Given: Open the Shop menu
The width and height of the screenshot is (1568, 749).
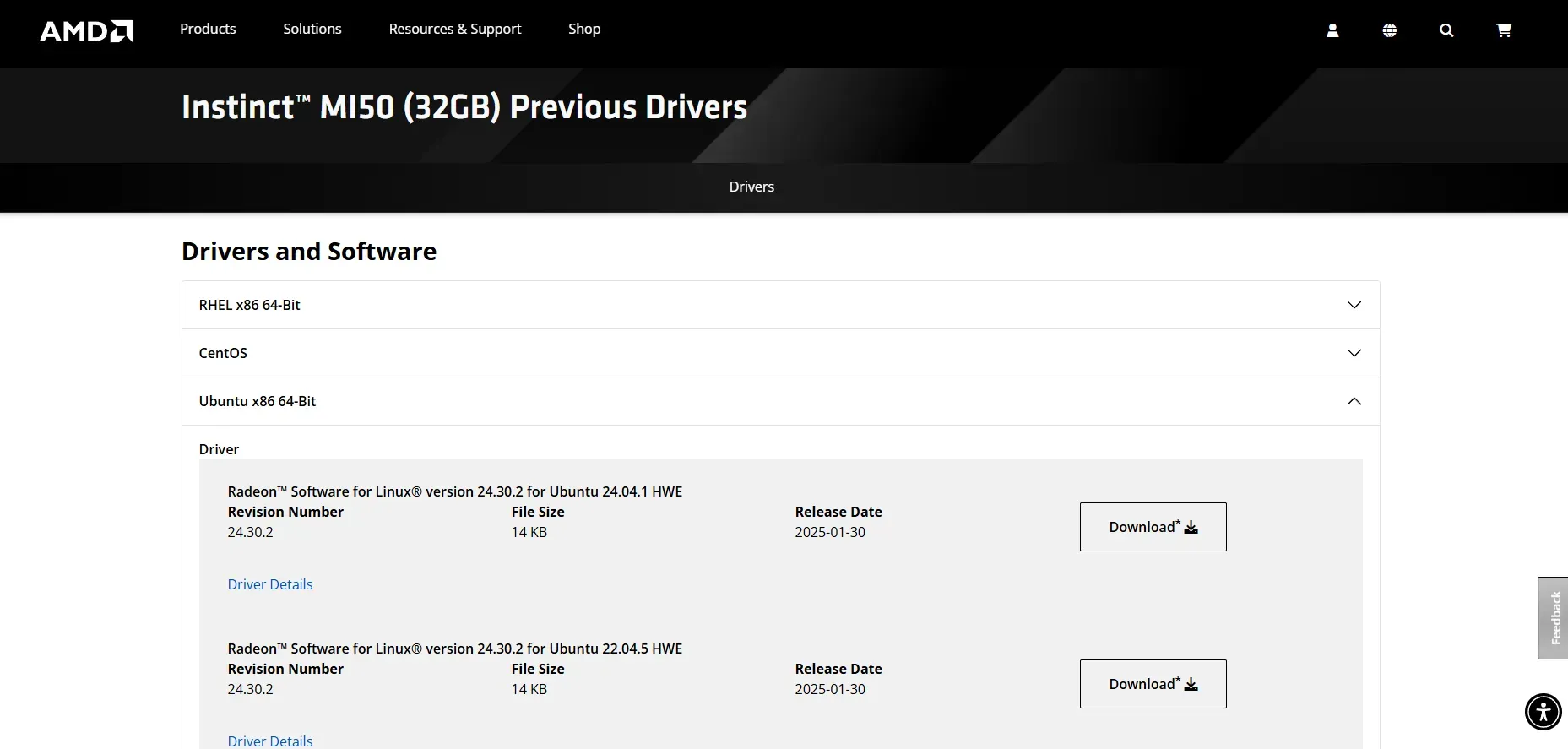Looking at the screenshot, I should pos(584,29).
